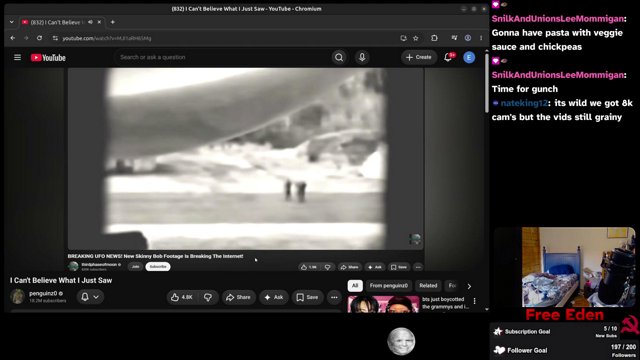Save the penguinz0 video to playlist

(x=307, y=297)
